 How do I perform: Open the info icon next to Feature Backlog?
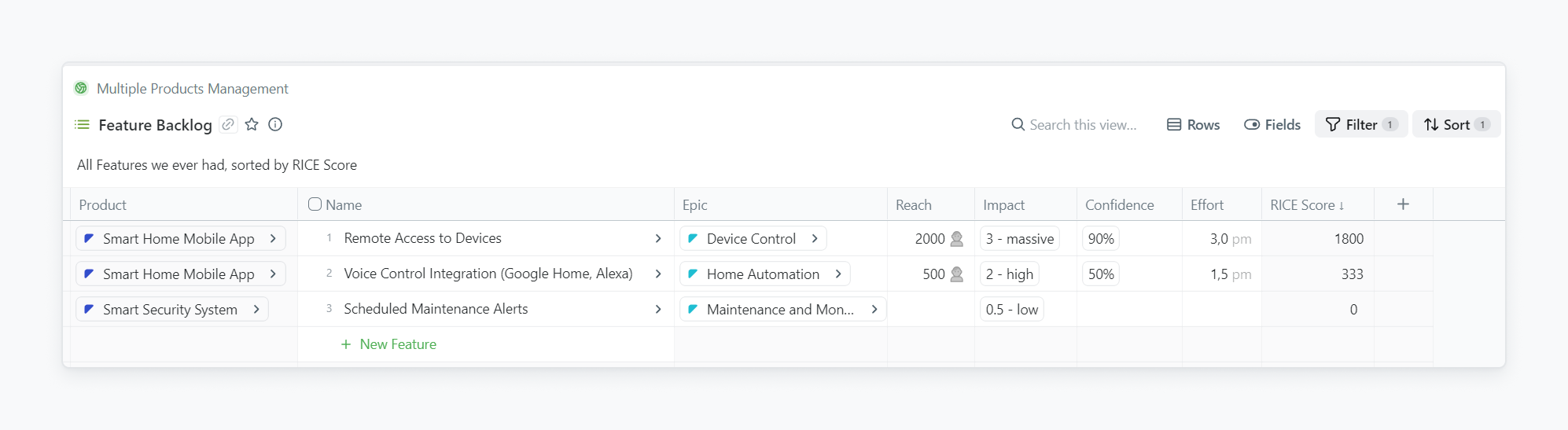[x=275, y=125]
